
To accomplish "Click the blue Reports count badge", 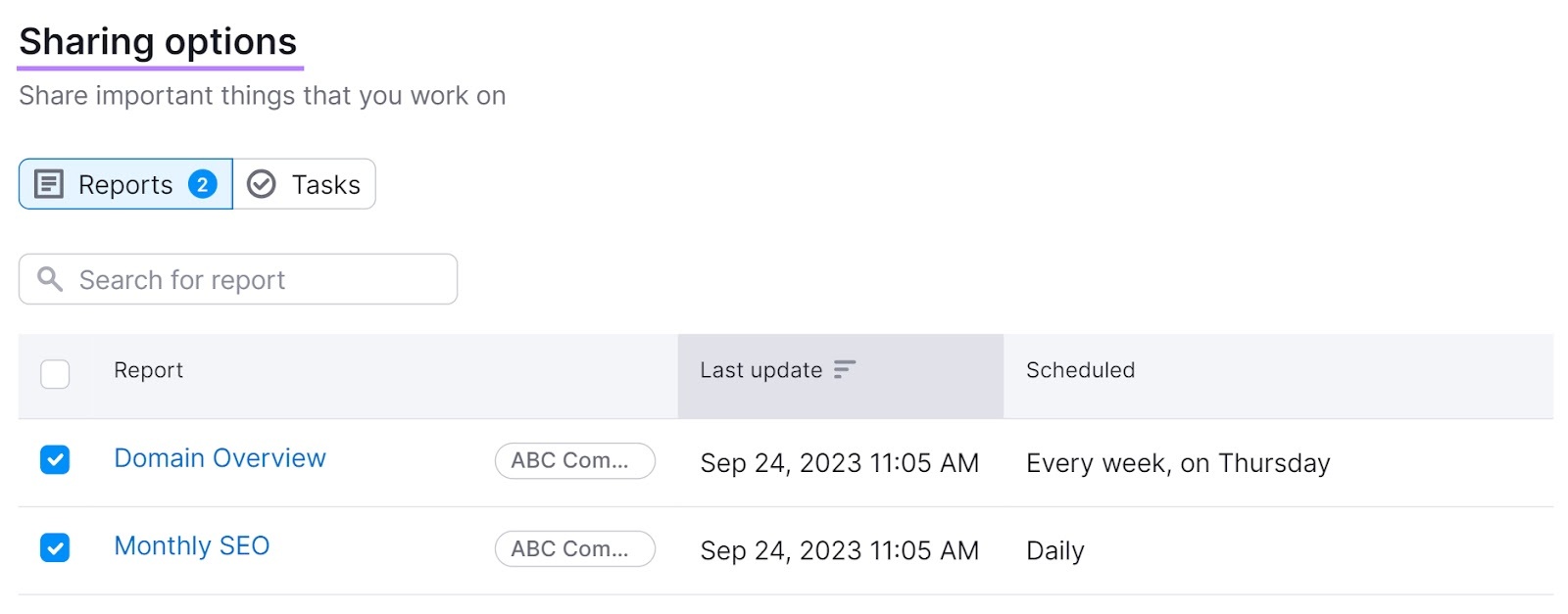I will (203, 184).
